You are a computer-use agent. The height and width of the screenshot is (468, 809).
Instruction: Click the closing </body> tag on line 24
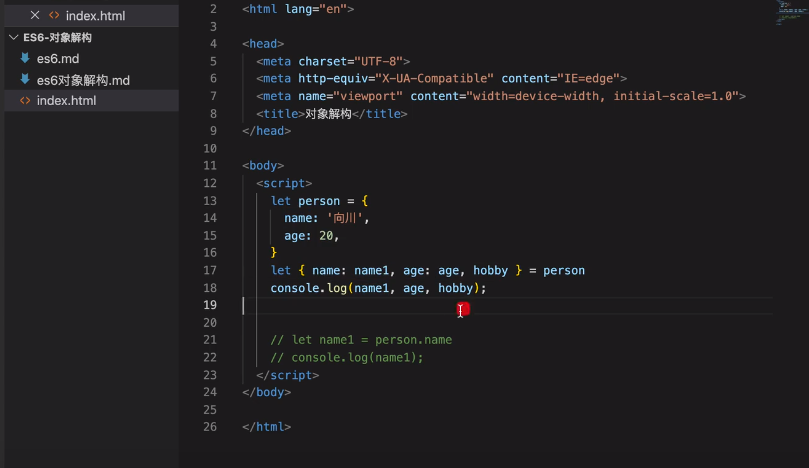click(267, 392)
